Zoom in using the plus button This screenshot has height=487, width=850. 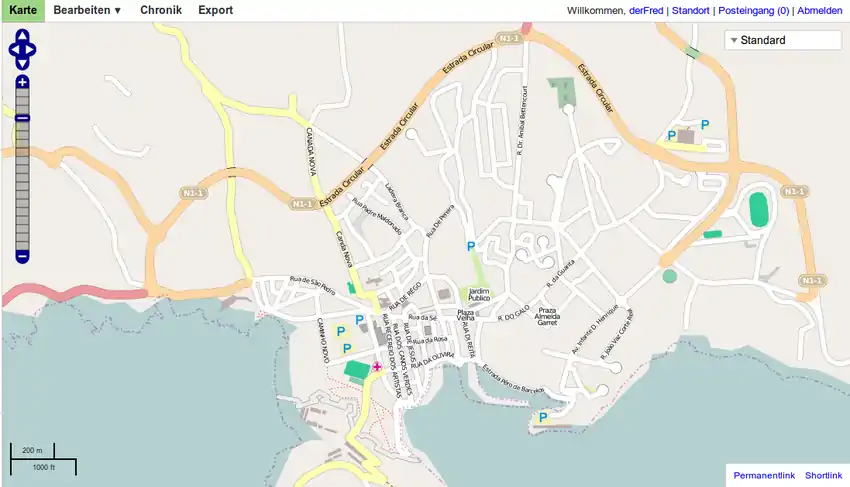point(22,82)
